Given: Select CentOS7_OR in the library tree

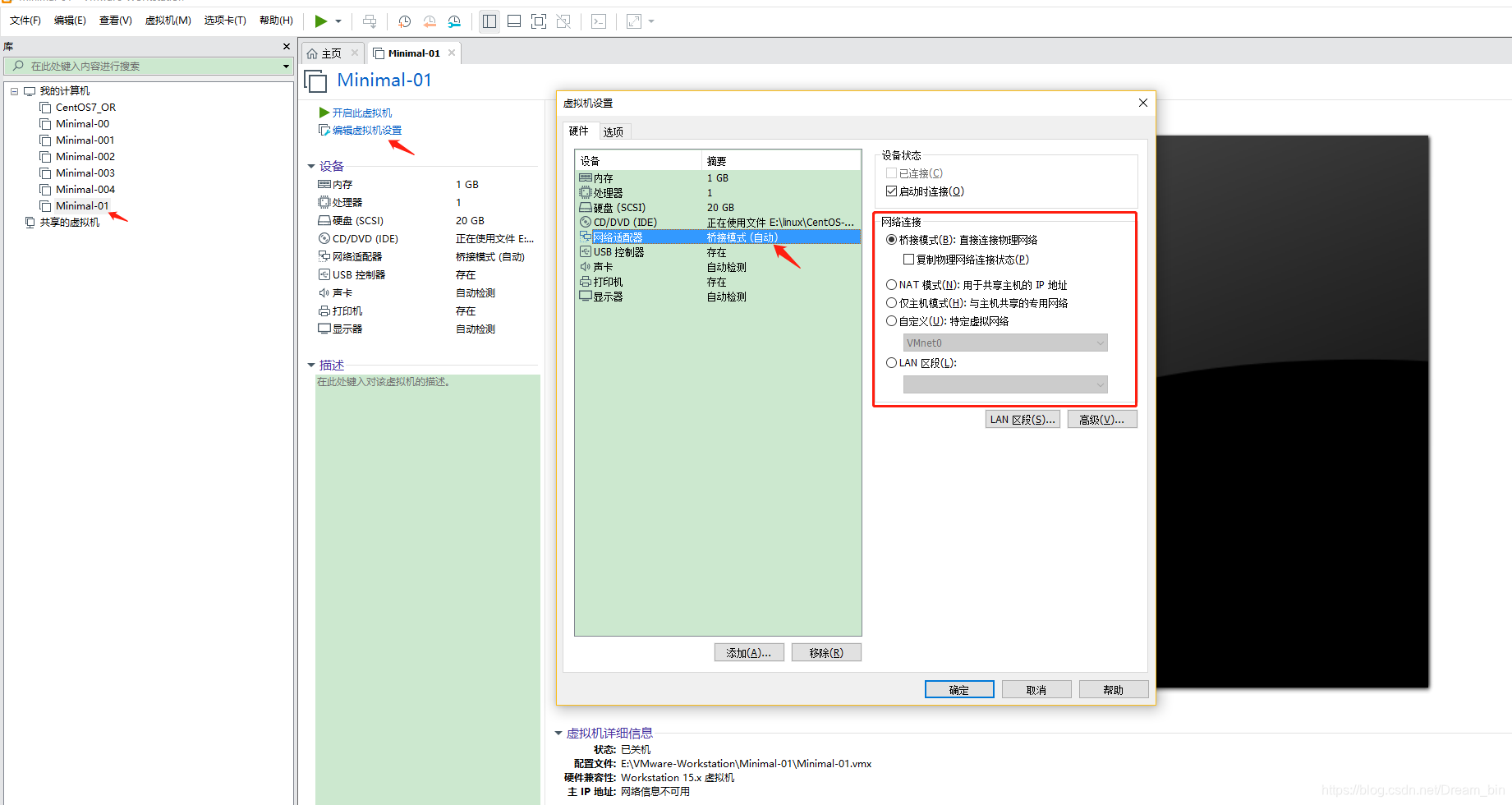Looking at the screenshot, I should click(x=85, y=108).
